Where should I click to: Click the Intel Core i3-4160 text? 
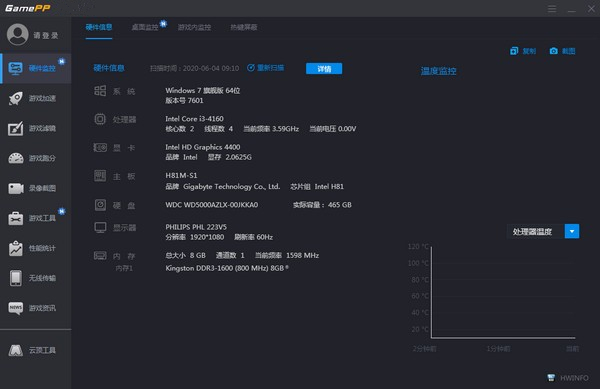pyautogui.click(x=194, y=119)
